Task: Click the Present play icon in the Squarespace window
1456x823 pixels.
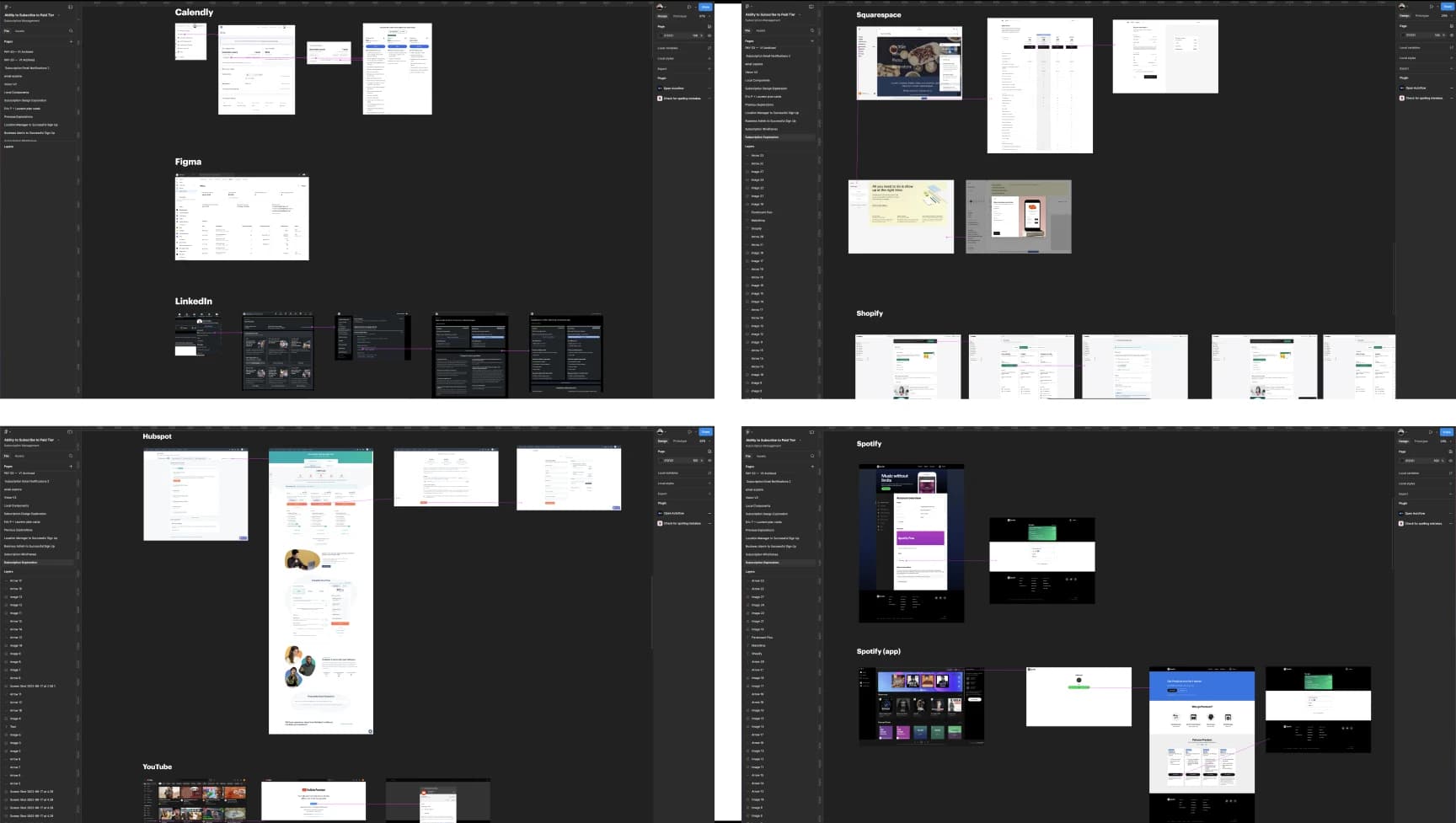Action: [x=1431, y=7]
